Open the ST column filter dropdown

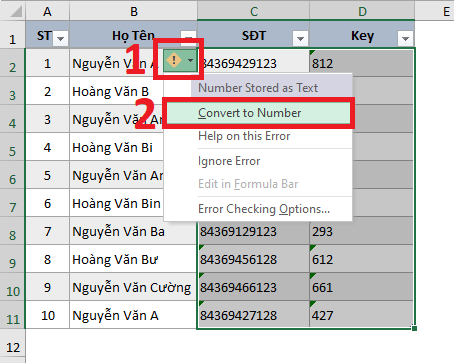click(61, 38)
